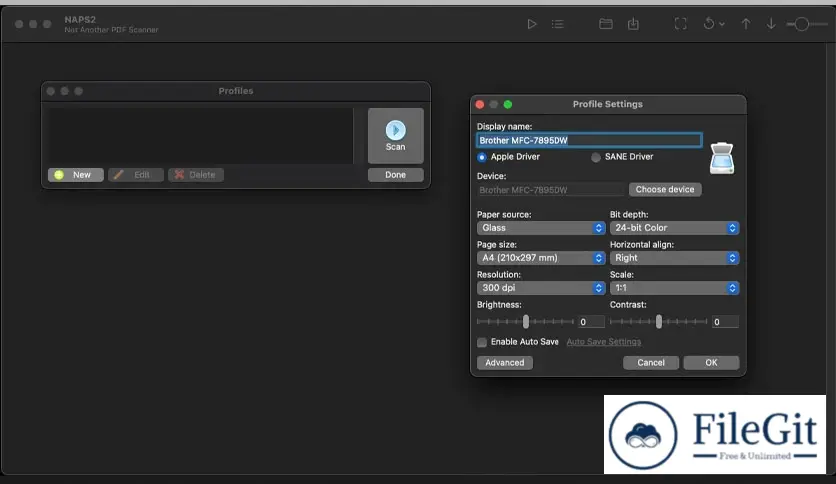Image resolution: width=836 pixels, height=484 pixels.
Task: Select the SANE Driver radio button
Action: point(596,157)
